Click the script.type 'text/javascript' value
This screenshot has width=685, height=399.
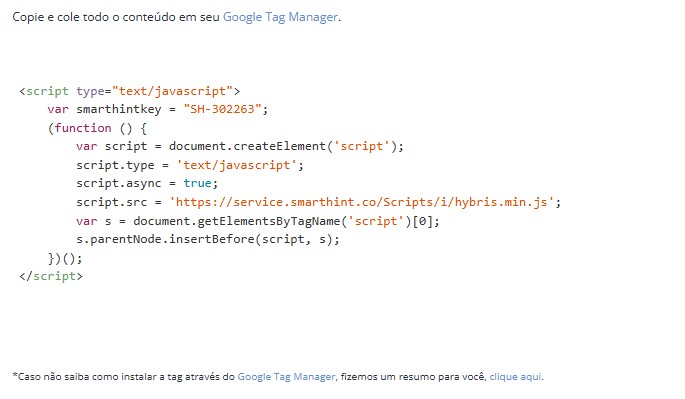pos(236,165)
